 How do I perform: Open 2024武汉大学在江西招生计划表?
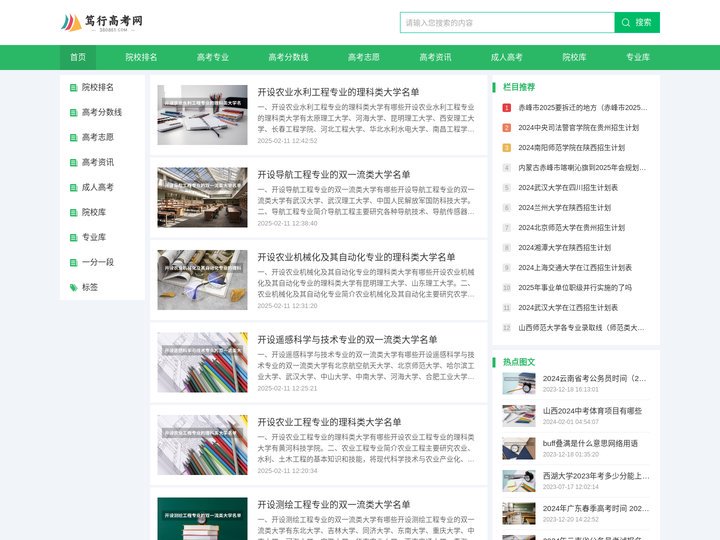tap(568, 307)
